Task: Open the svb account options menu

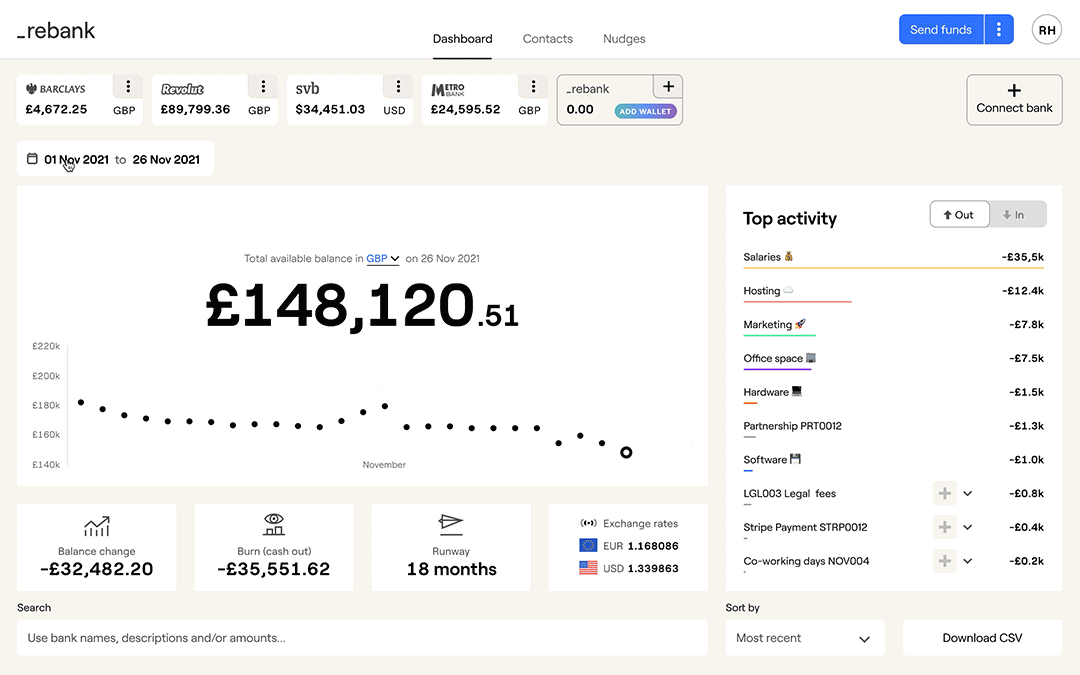Action: (398, 86)
